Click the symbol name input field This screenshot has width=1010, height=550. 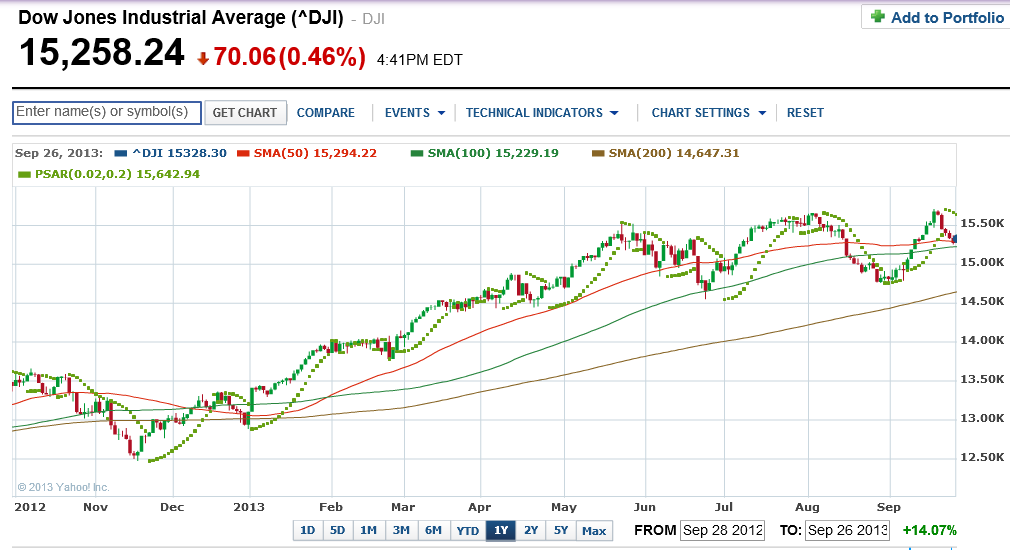tap(107, 113)
